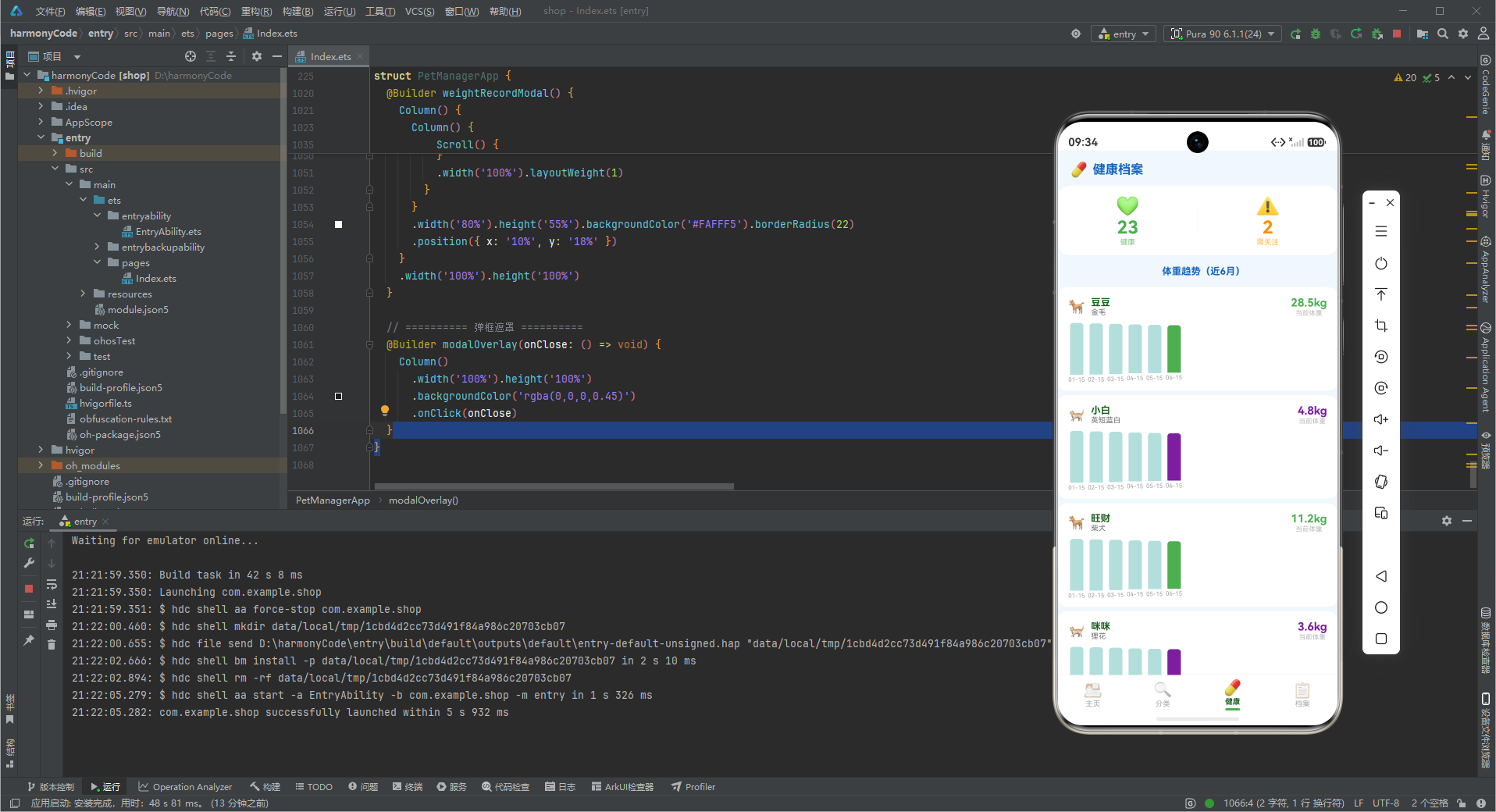Select opened file in Project panel
The image size is (1496, 812).
tap(191, 56)
